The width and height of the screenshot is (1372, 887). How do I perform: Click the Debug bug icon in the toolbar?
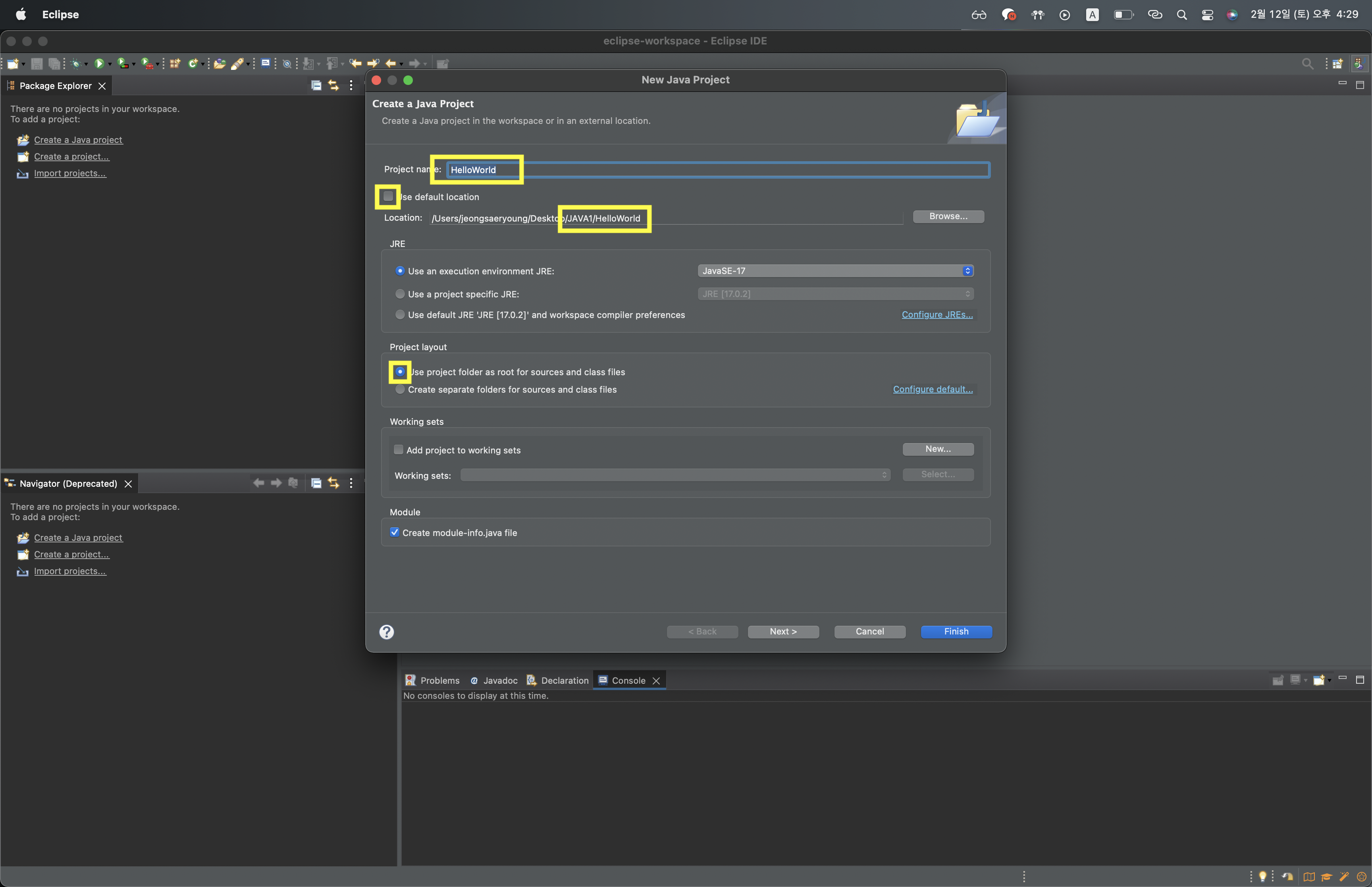pyautogui.click(x=75, y=64)
